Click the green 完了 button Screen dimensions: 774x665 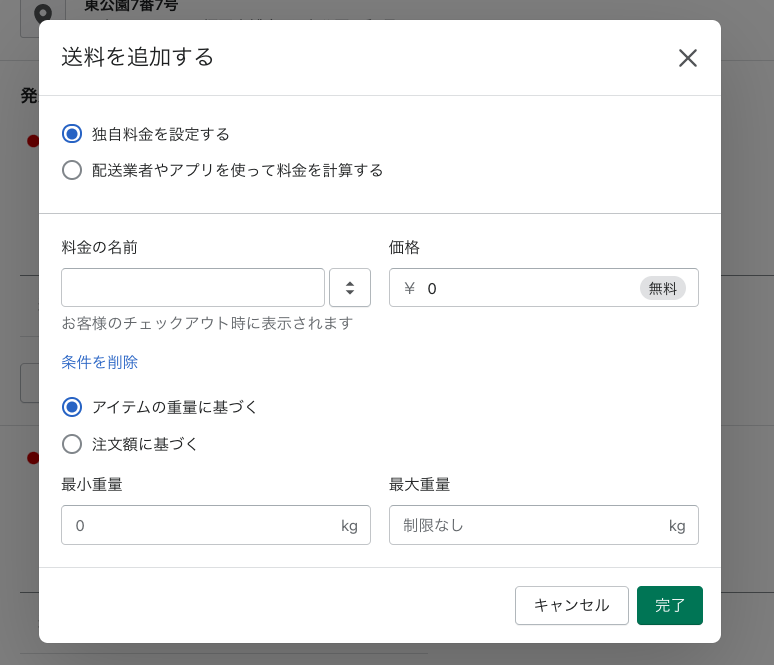click(669, 605)
